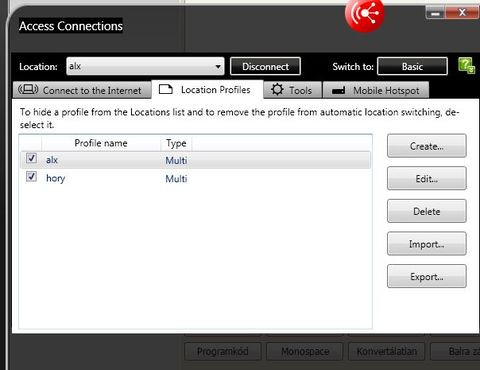This screenshot has width=480, height=370.
Task: Switch to the Tools tab
Action: pos(292,90)
